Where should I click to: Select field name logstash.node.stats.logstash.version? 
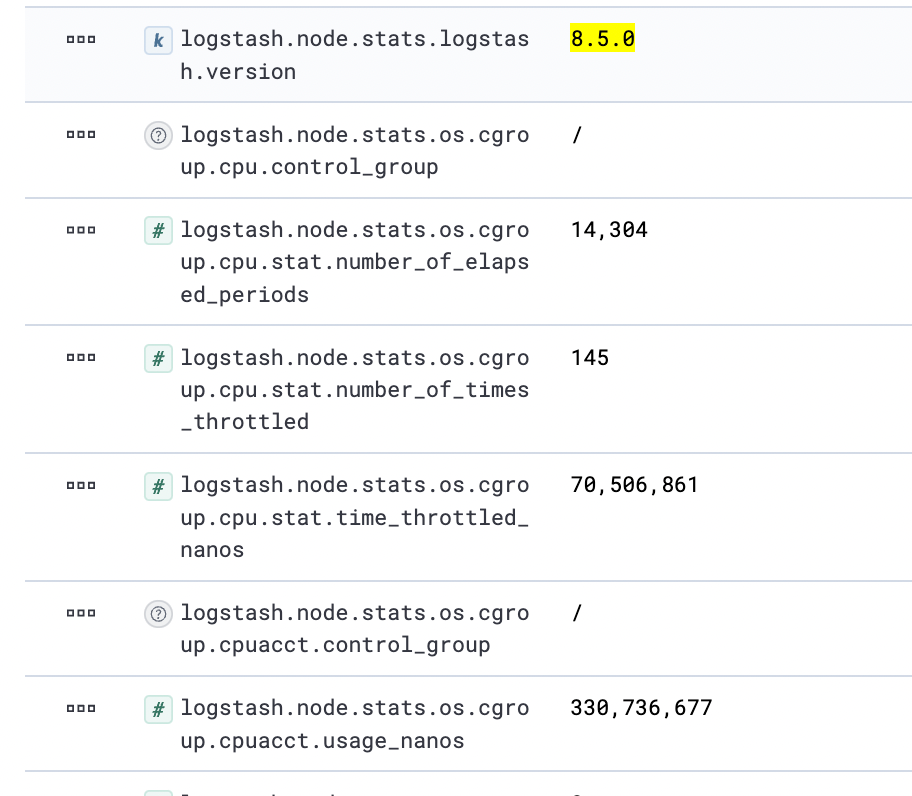[355, 55]
